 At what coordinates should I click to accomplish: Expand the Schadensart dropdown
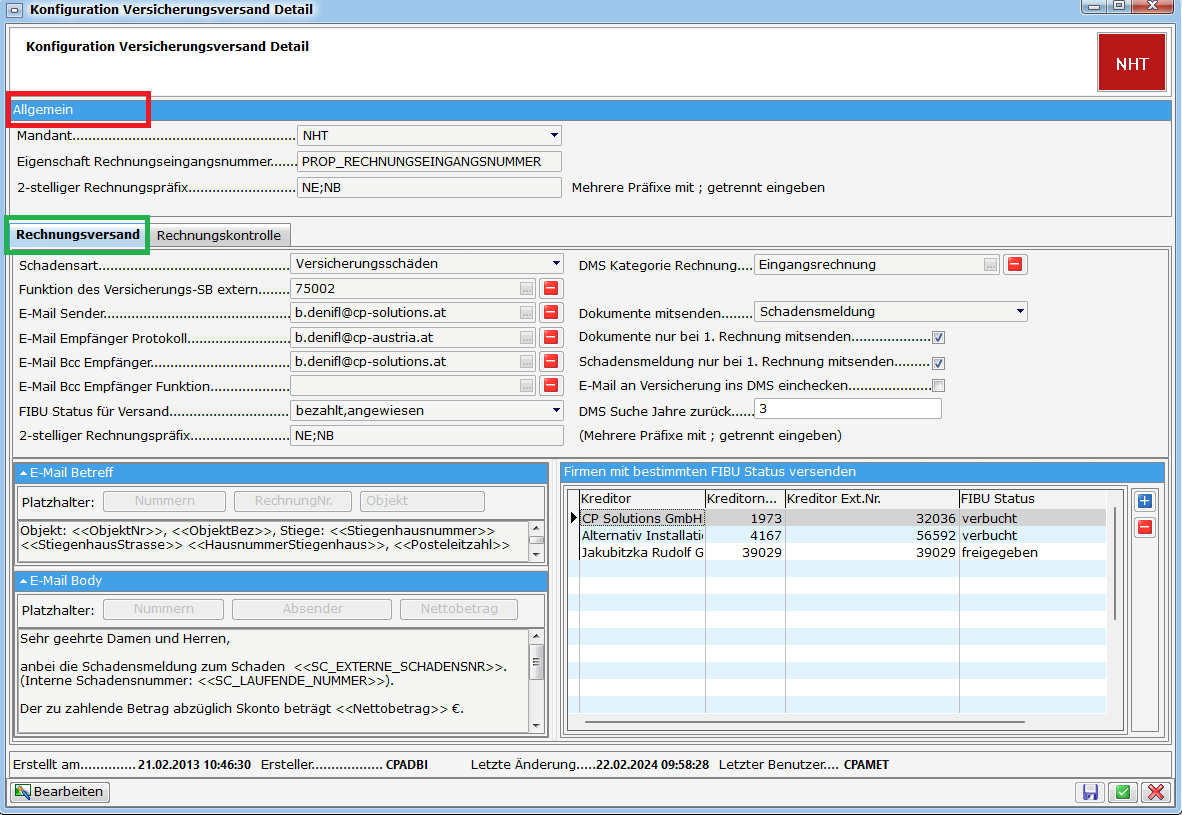(555, 264)
